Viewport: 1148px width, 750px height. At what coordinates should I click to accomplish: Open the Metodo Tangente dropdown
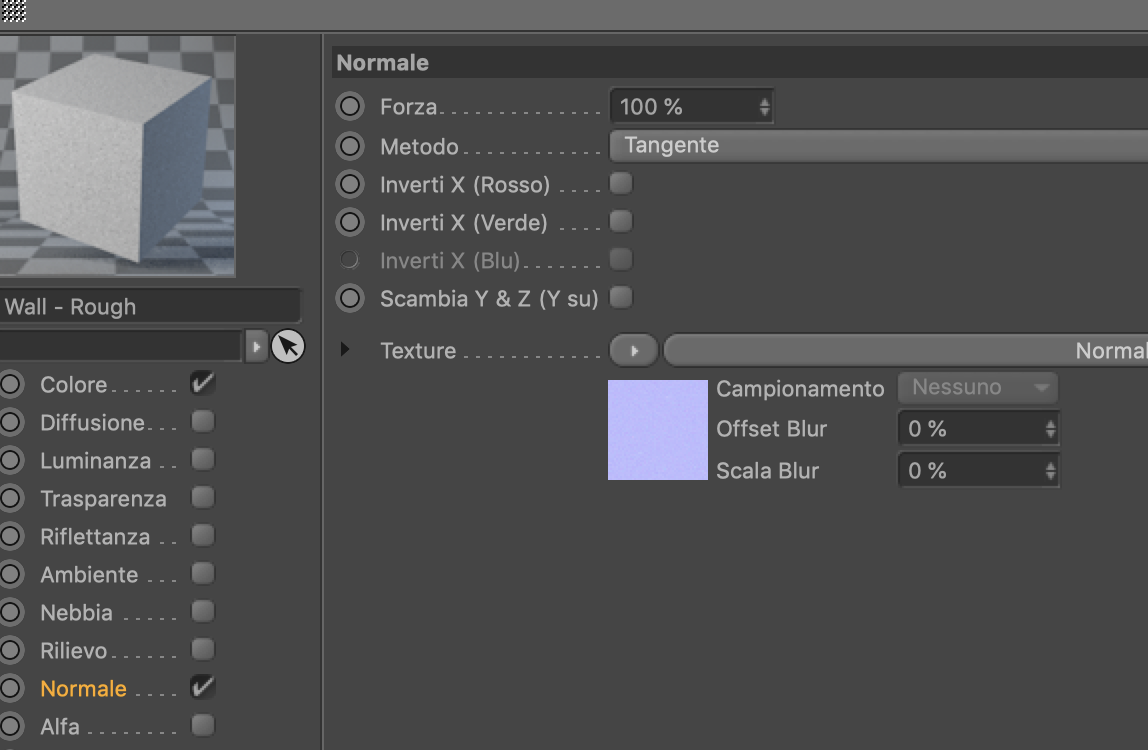point(880,146)
